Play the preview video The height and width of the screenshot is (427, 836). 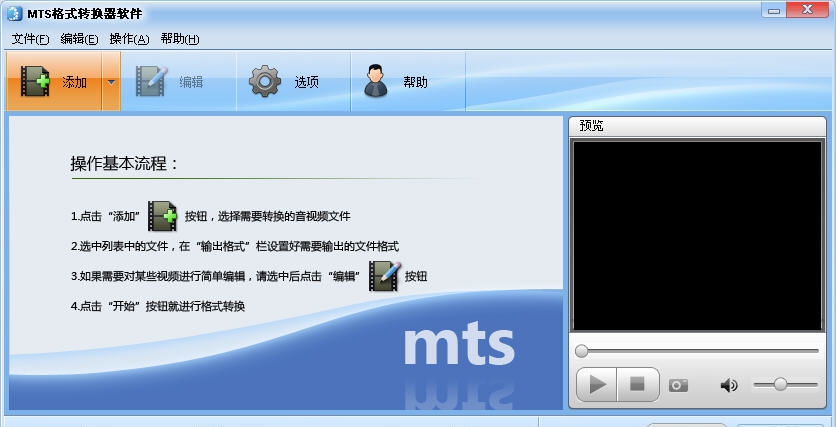coord(597,384)
